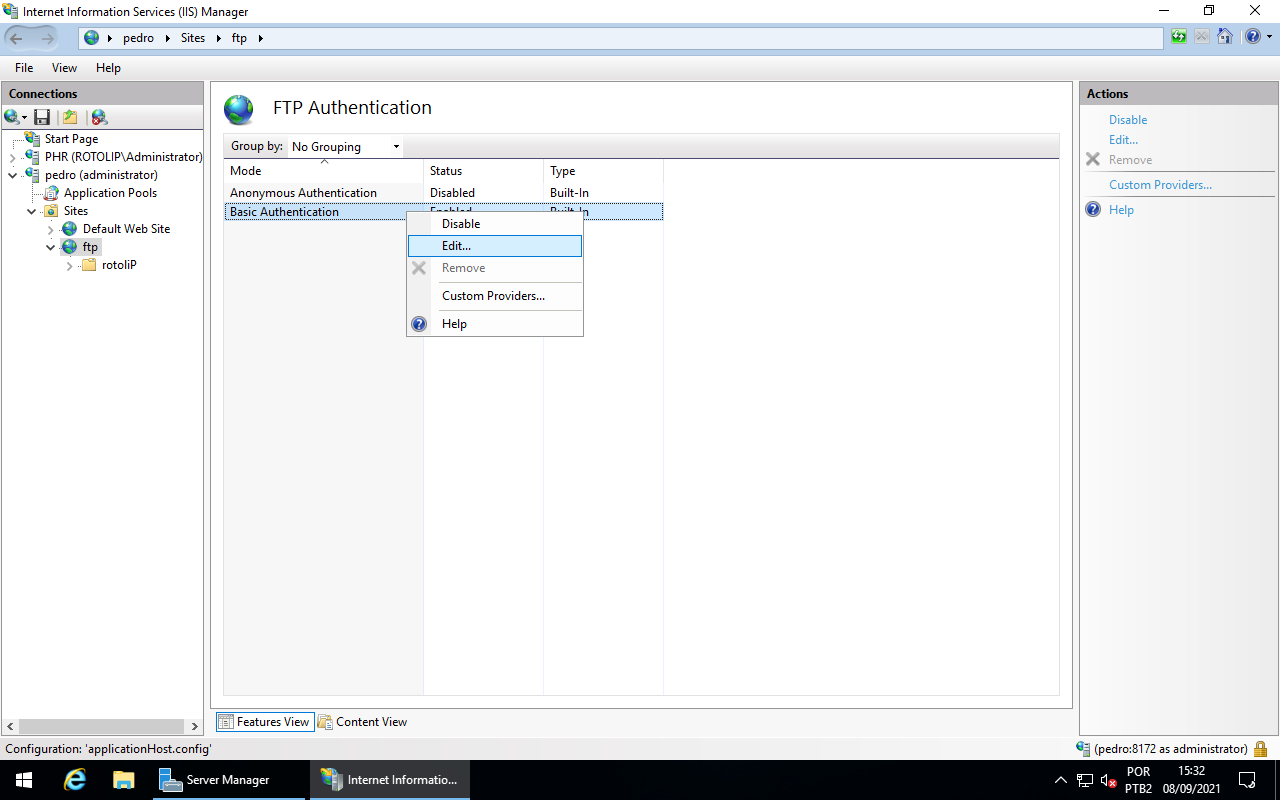The image size is (1280, 800).
Task: Expand the PHR server node
Action: [x=12, y=157]
